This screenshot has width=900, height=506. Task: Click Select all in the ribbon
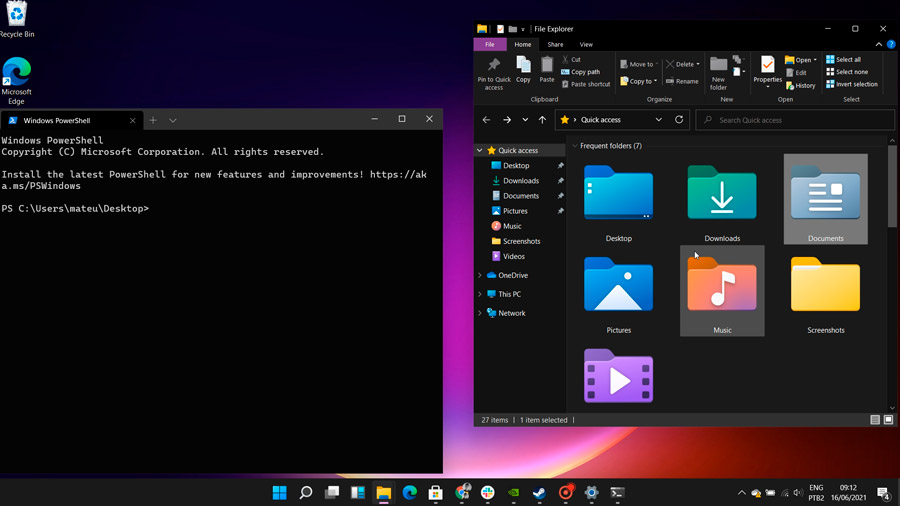[843, 60]
